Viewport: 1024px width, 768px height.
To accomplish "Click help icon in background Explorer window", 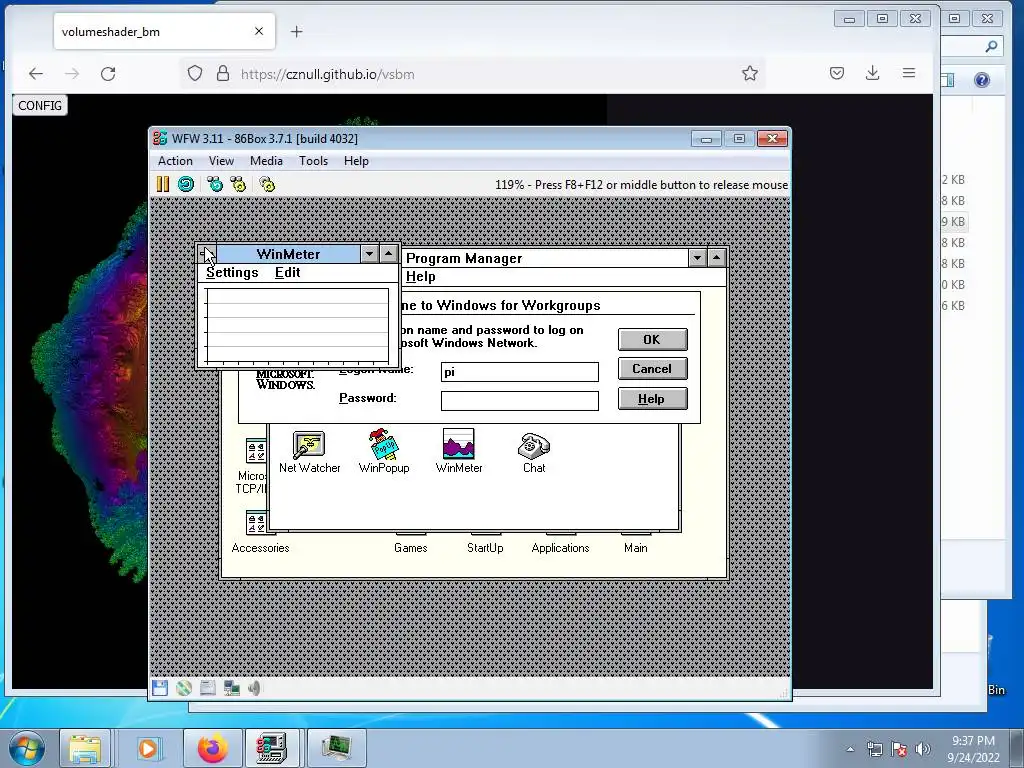I will [x=982, y=80].
